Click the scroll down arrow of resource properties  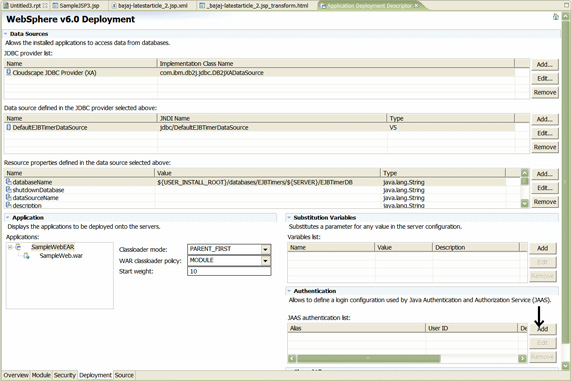tap(525, 203)
